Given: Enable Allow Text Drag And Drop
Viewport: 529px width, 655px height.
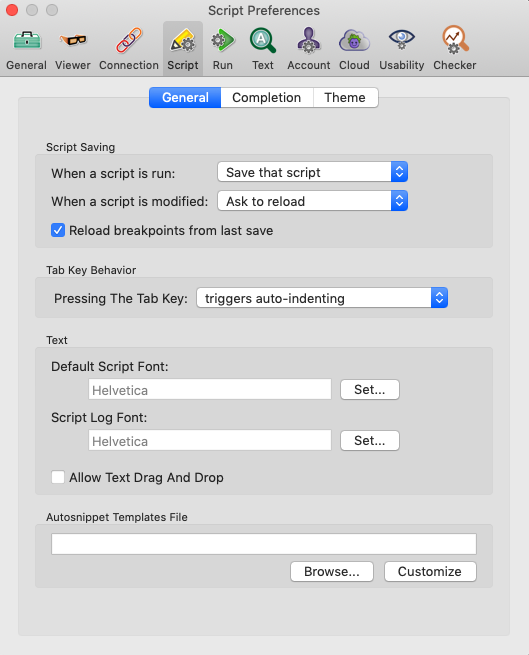Looking at the screenshot, I should [x=58, y=477].
